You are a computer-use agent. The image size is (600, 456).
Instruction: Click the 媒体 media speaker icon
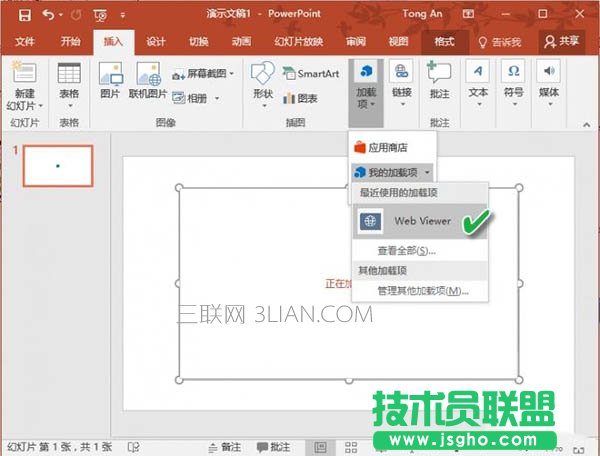point(549,71)
